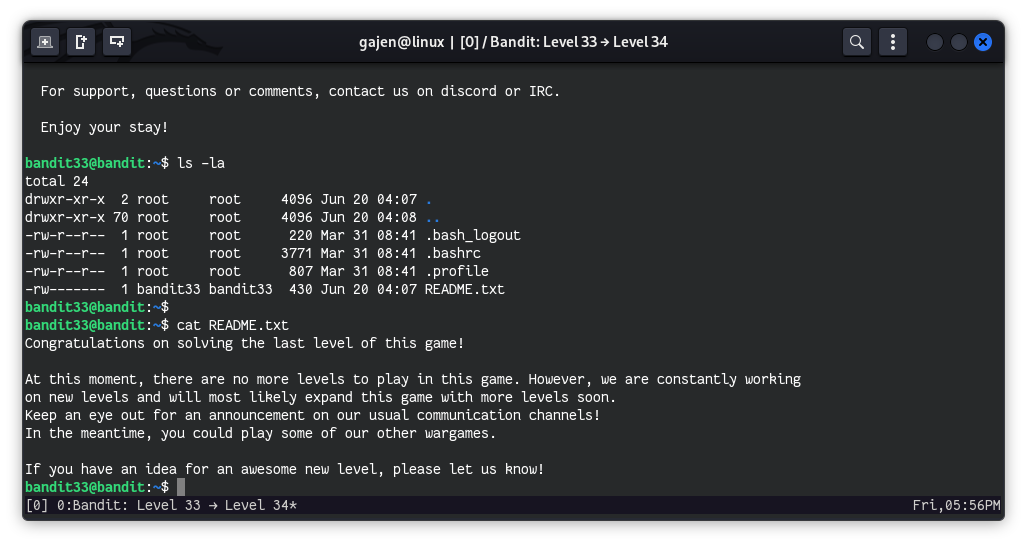Click the tmux clock showing Fri,05:56PM
Image resolution: width=1027 pixels, height=545 pixels.
(956, 505)
